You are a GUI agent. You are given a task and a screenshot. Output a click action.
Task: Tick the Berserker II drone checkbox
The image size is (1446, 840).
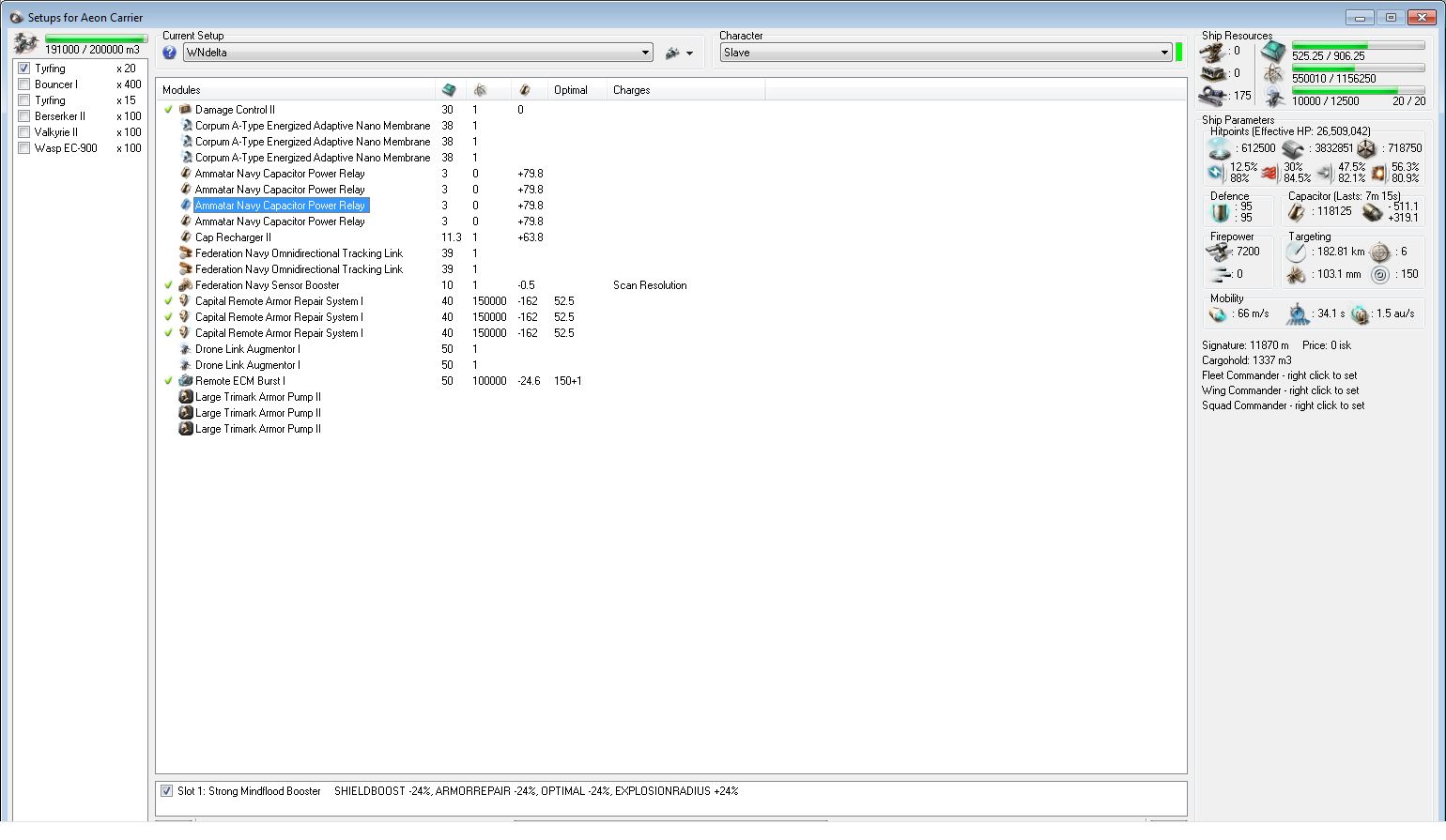coord(24,116)
